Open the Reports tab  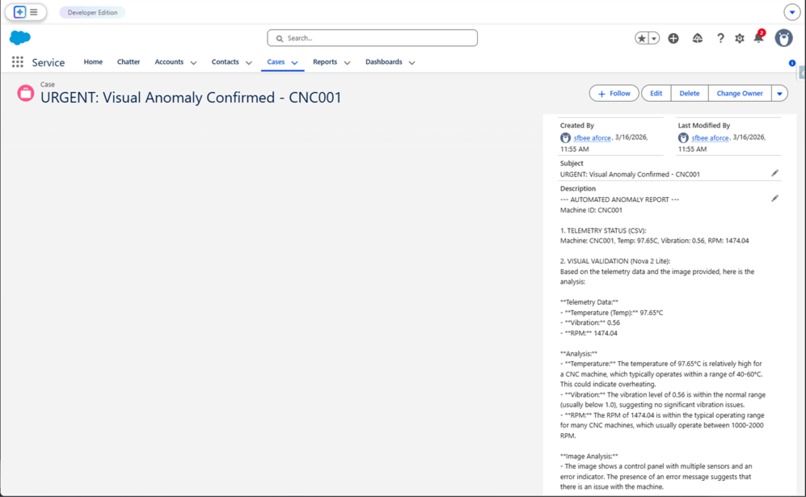[x=325, y=62]
